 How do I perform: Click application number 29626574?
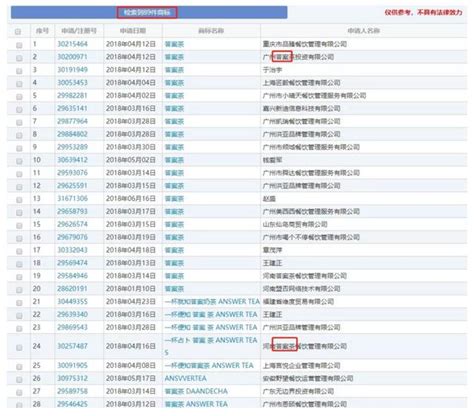coord(72,224)
